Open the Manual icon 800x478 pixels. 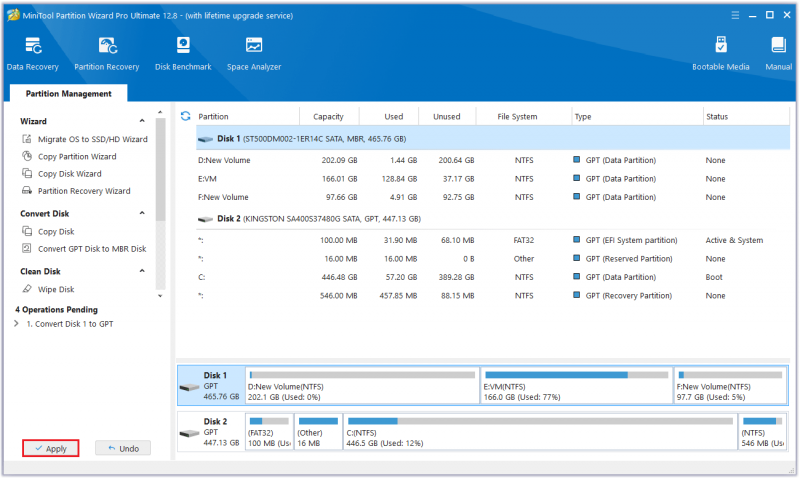pyautogui.click(x=779, y=54)
